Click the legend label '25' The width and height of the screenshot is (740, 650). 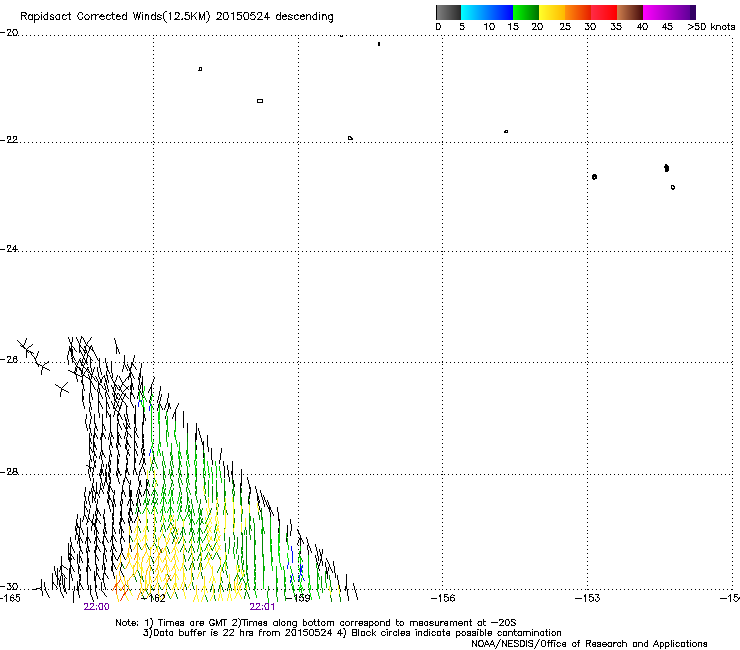click(565, 27)
